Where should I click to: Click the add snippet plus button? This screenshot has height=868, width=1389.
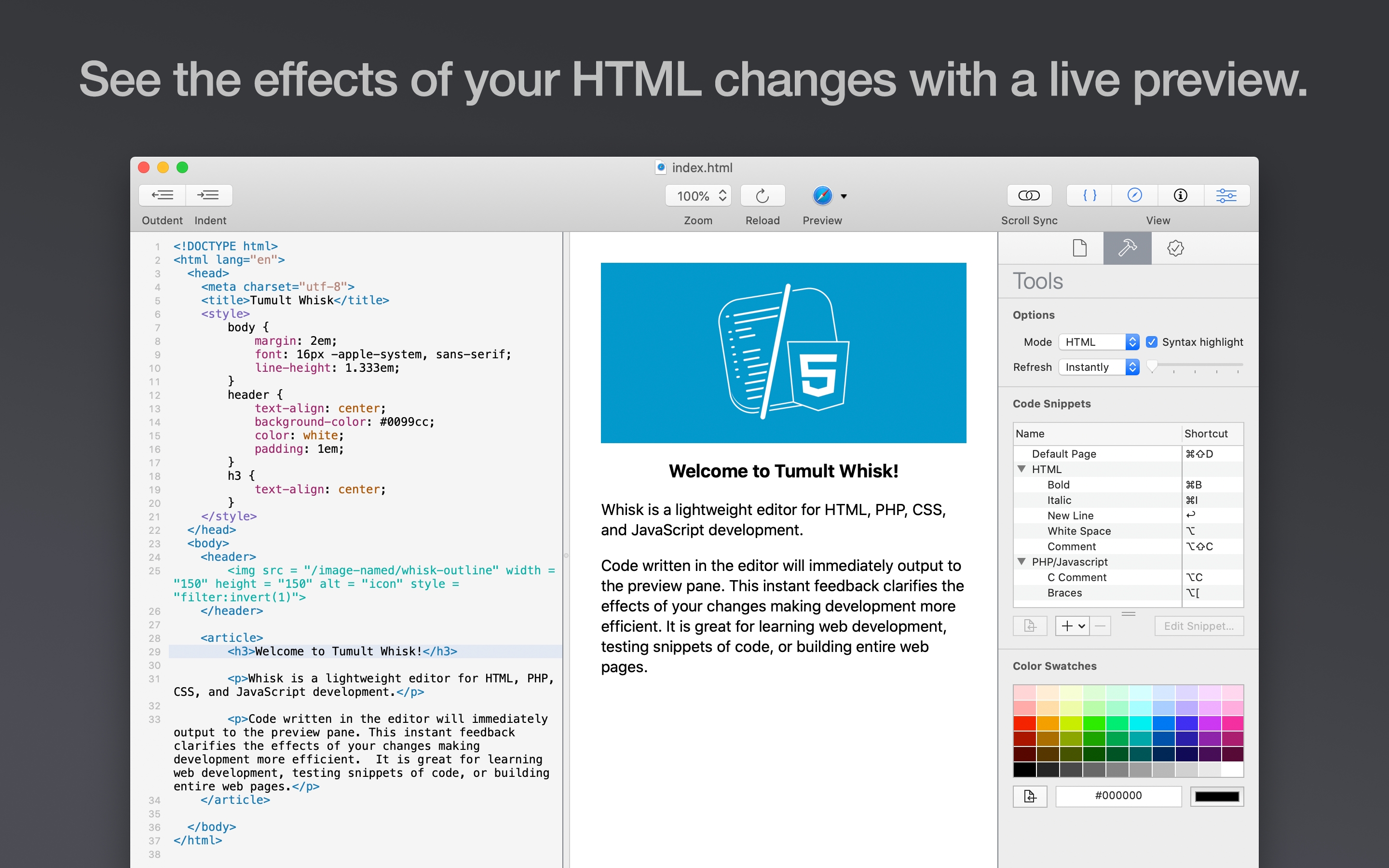click(x=1067, y=626)
